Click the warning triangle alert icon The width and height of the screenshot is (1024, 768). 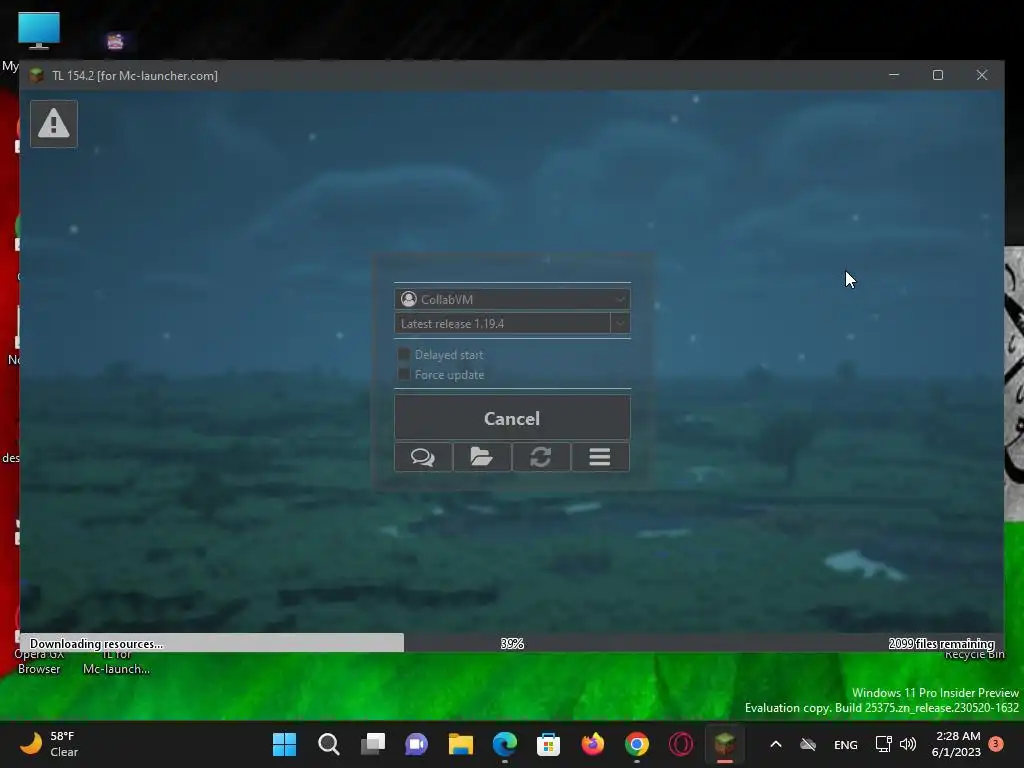[54, 123]
